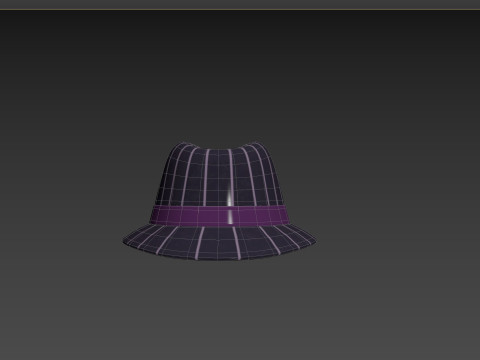
Task: Select the striped hat model in viewport
Action: (x=219, y=201)
